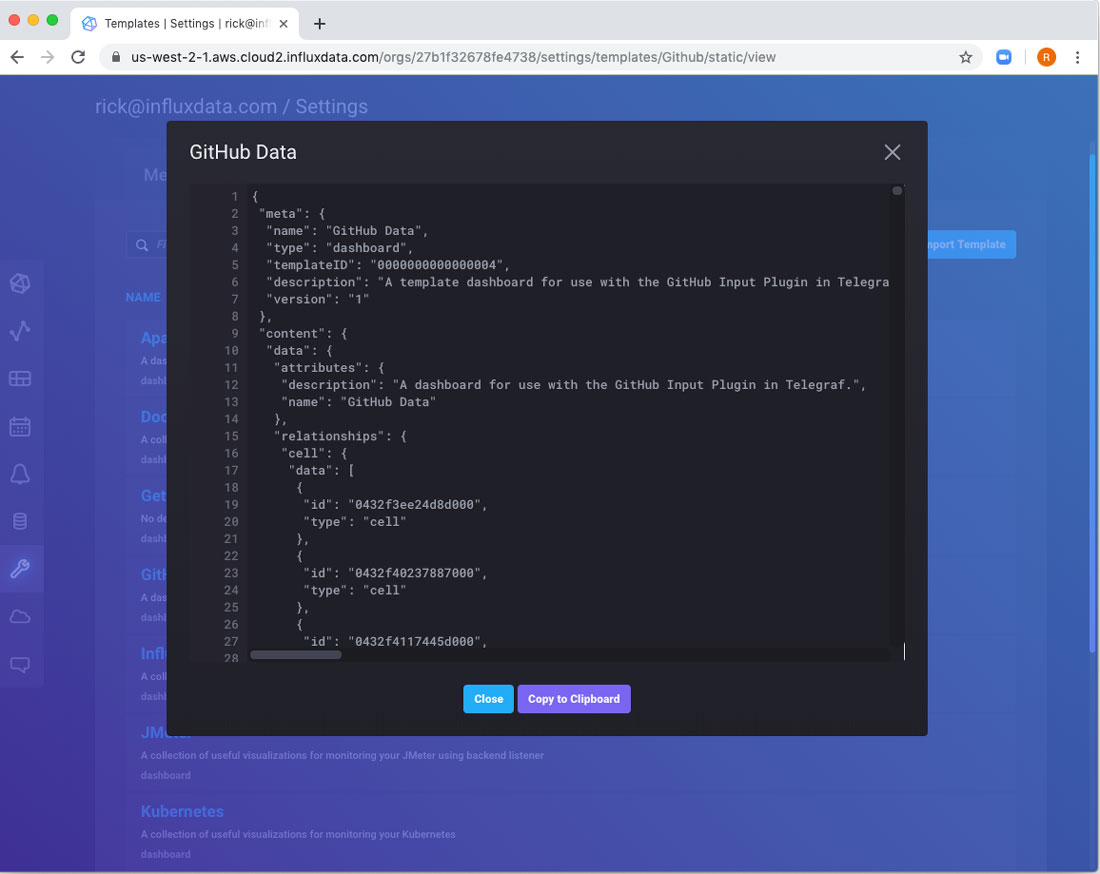Close the GitHub Data dialog with X

pos(892,152)
